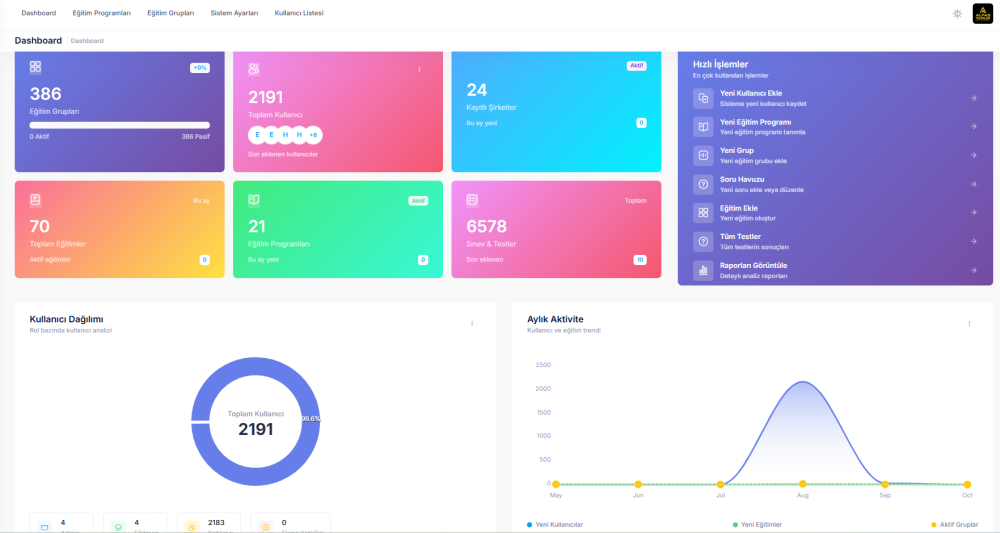The height and width of the screenshot is (533, 1000).
Task: Toggle the light/dark theme sun icon
Action: pyautogui.click(x=957, y=14)
